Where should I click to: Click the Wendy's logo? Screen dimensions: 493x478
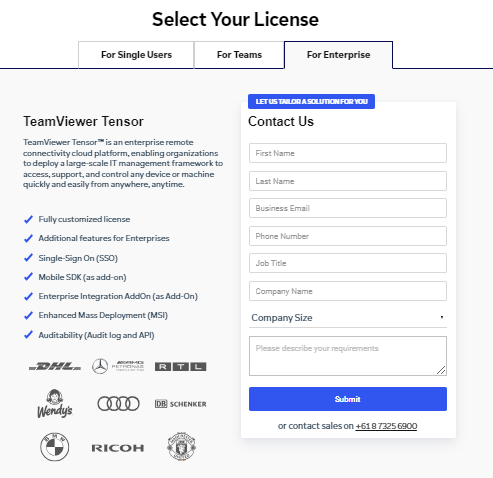(x=55, y=403)
